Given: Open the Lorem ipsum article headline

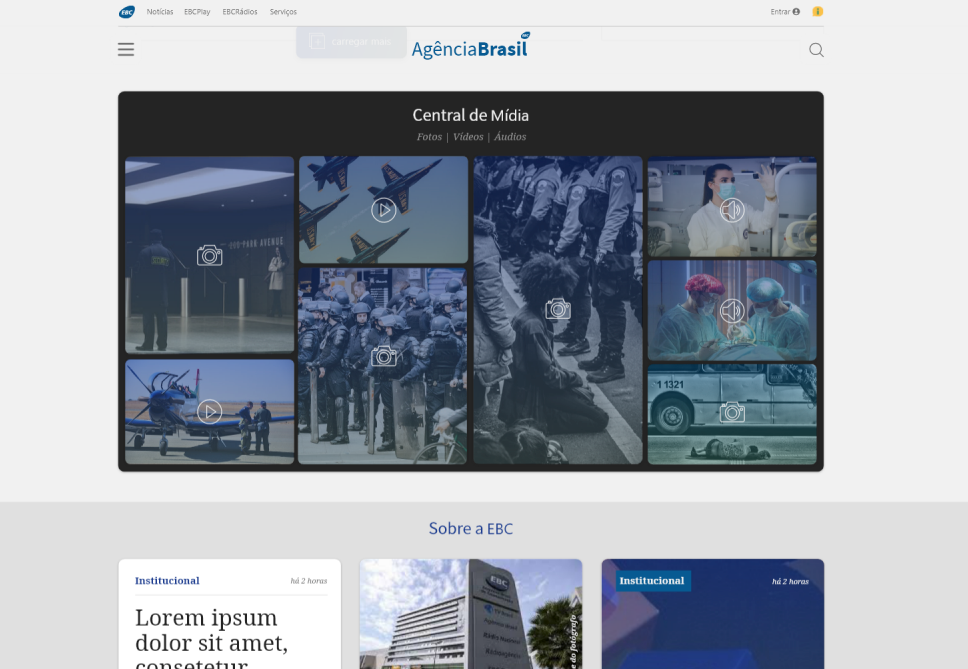Looking at the screenshot, I should coord(211,638).
